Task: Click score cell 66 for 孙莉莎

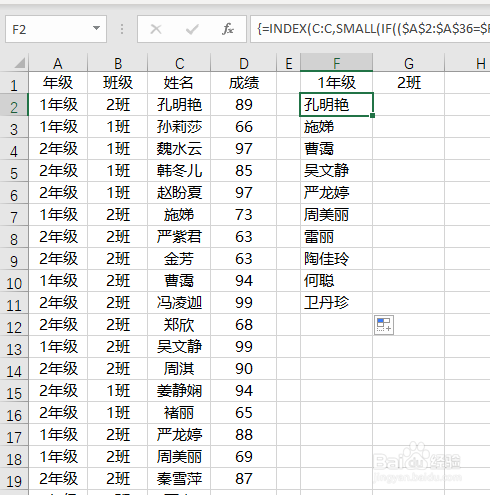Action: tap(244, 127)
